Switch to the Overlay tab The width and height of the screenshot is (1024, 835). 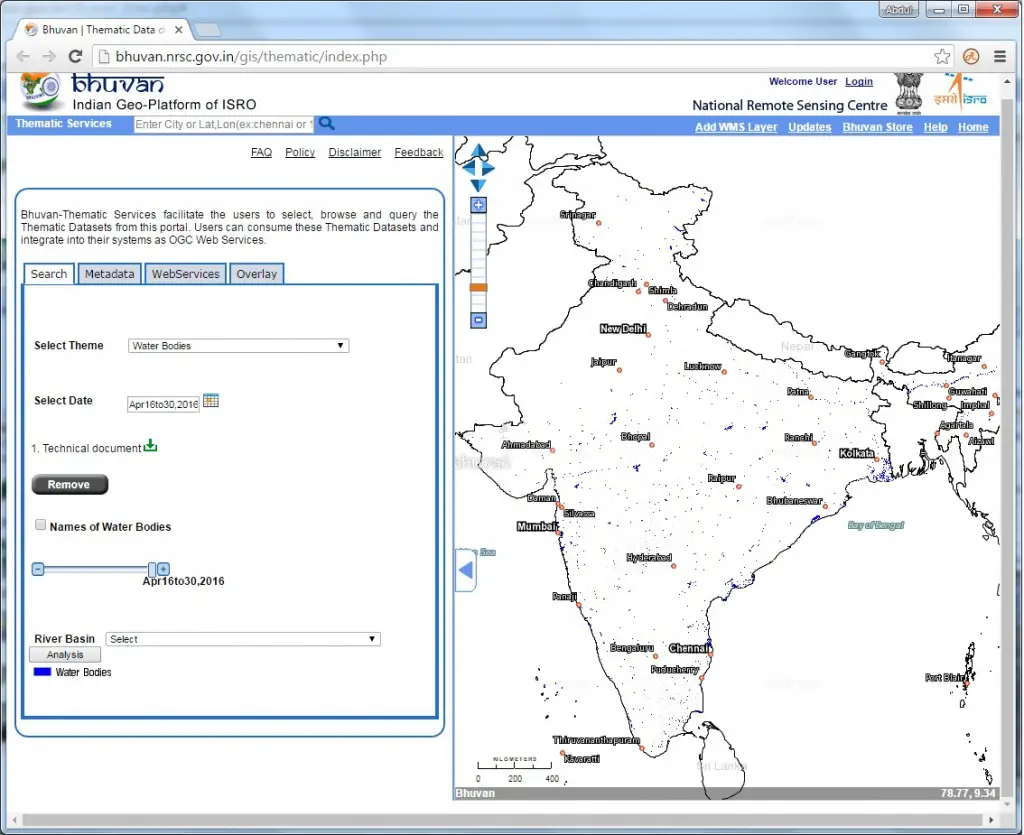pyautogui.click(x=257, y=274)
